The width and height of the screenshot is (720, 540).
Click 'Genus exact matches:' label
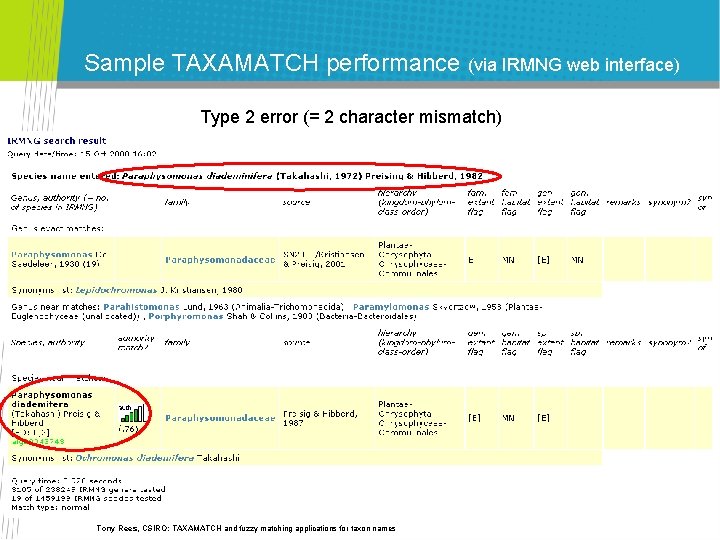57,228
